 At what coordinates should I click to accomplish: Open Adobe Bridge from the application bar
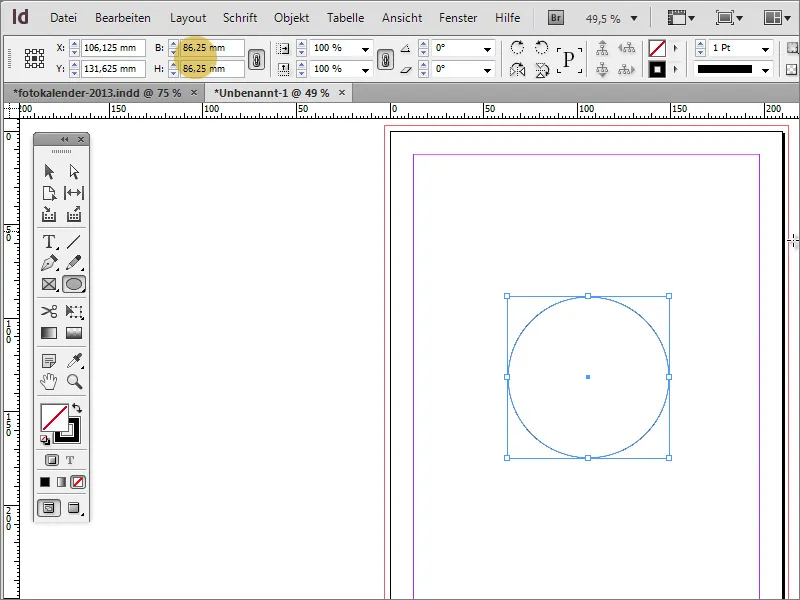554,17
